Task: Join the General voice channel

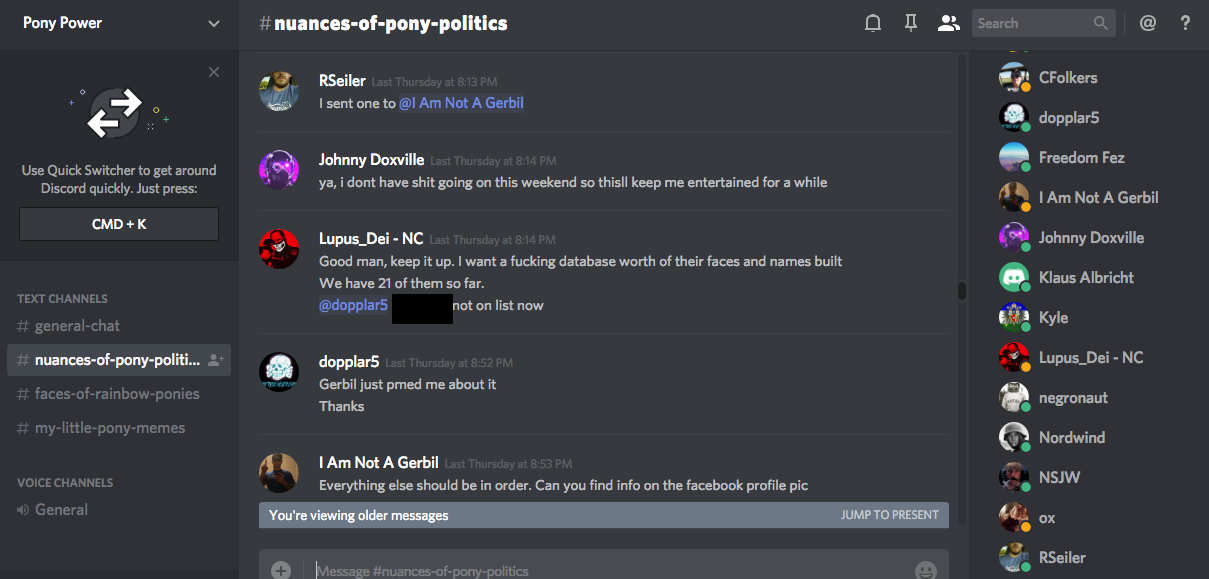Action: click(x=61, y=510)
